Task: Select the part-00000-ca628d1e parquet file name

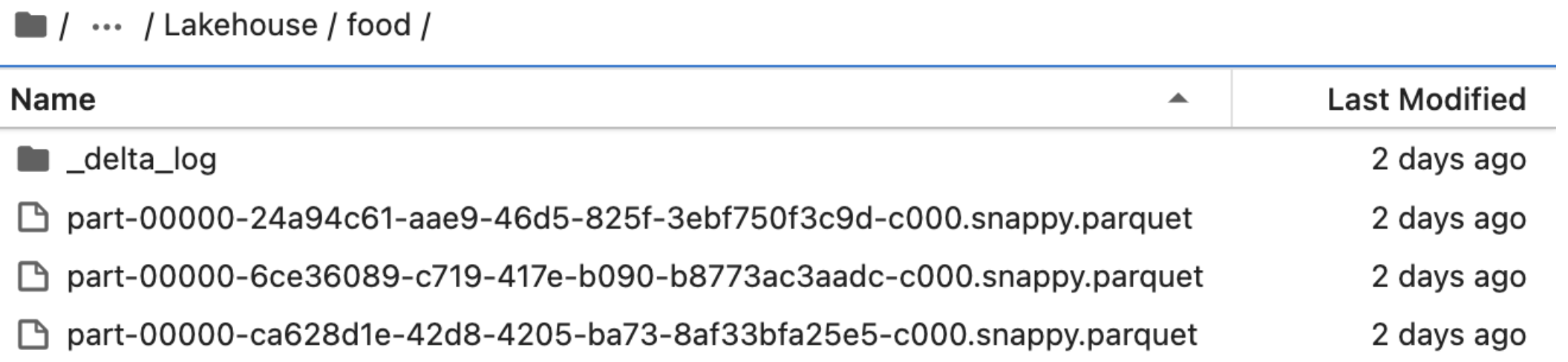Action: tap(631, 335)
